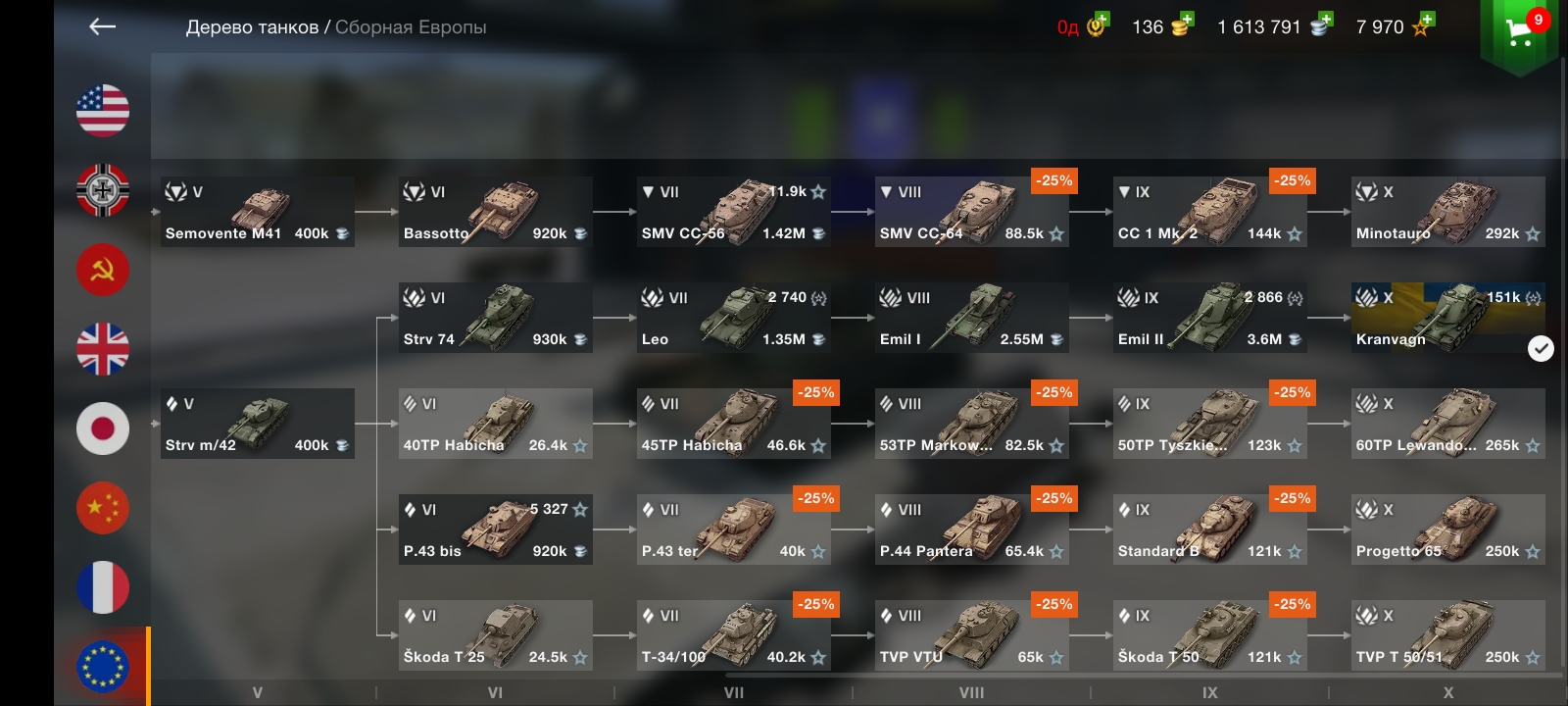The width and height of the screenshot is (1568, 706).
Task: Open the shopping cart with 9 items
Action: pyautogui.click(x=1519, y=32)
